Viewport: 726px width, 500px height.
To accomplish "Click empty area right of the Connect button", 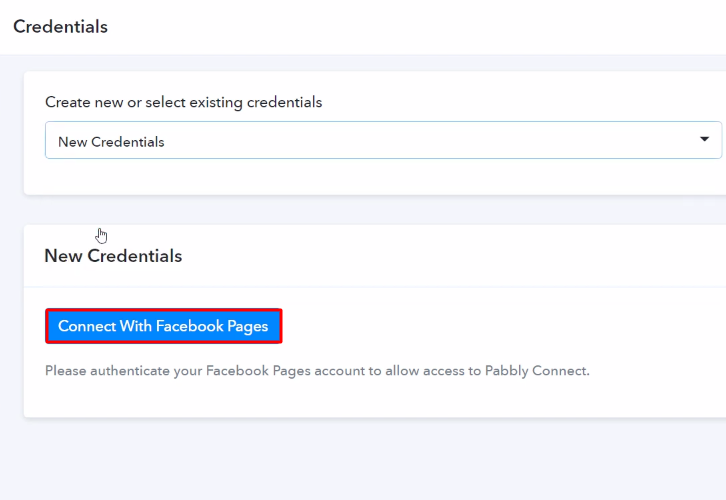I will point(500,326).
